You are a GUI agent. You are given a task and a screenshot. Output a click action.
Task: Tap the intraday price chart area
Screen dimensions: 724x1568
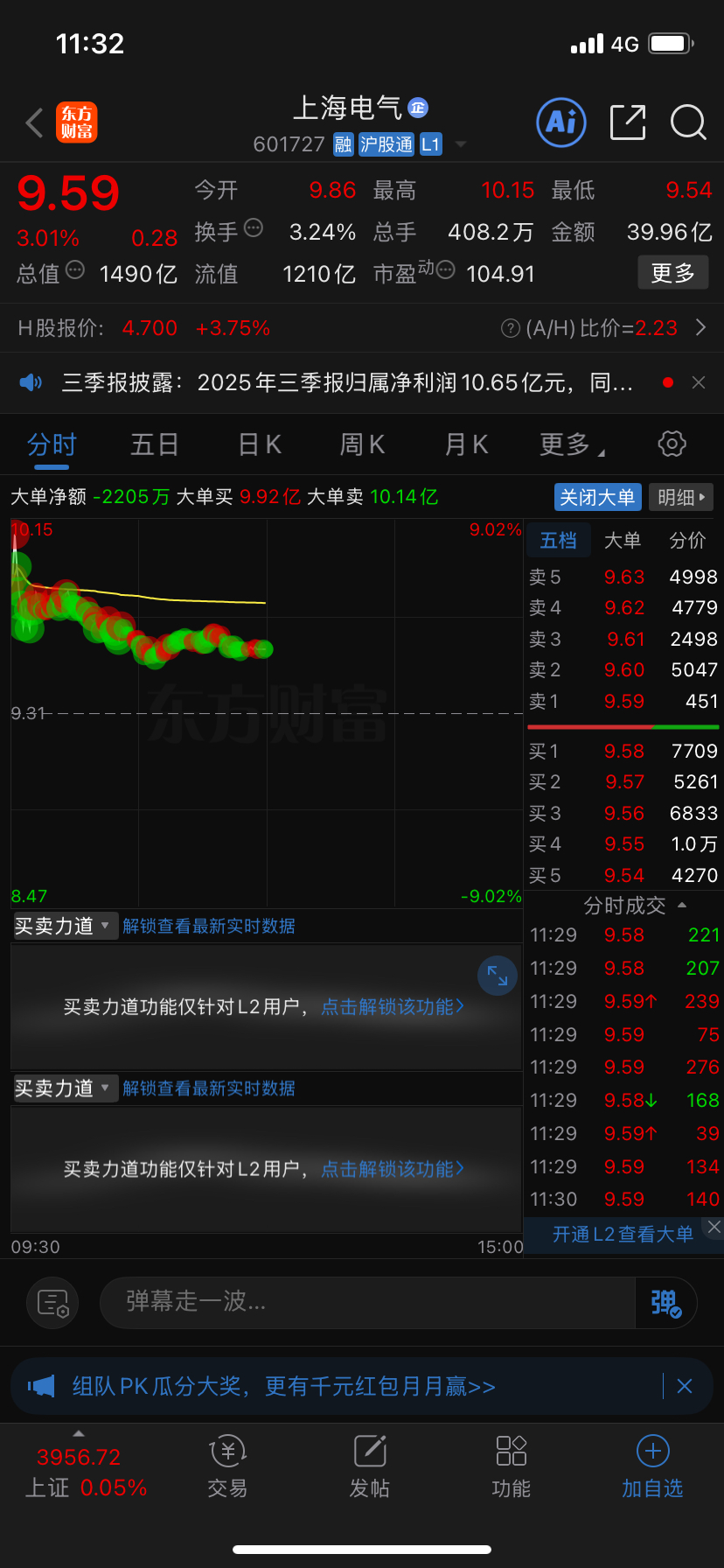pos(267,713)
